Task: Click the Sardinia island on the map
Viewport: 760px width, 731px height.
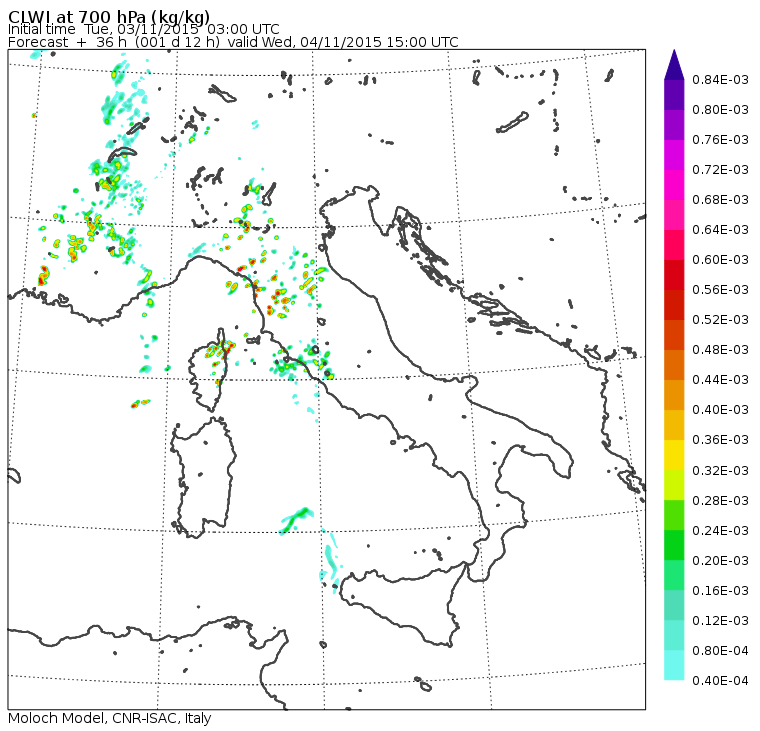Action: 203,477
